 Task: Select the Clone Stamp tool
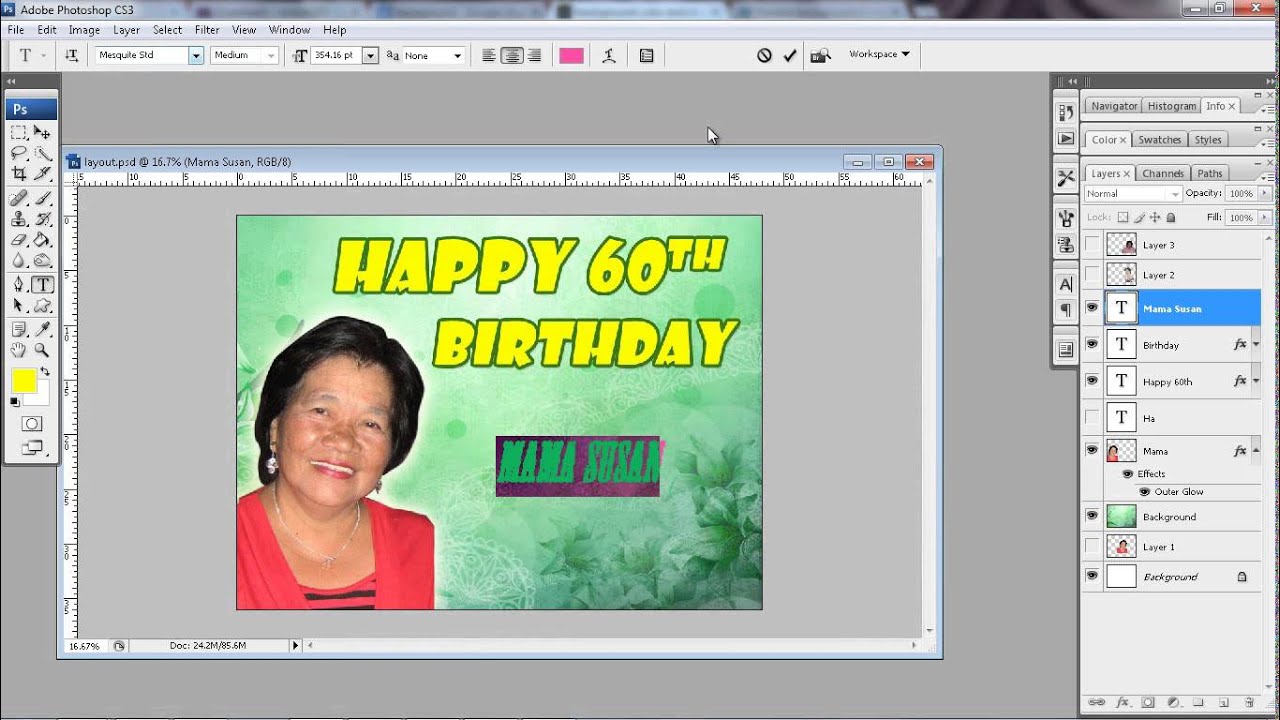pos(19,219)
